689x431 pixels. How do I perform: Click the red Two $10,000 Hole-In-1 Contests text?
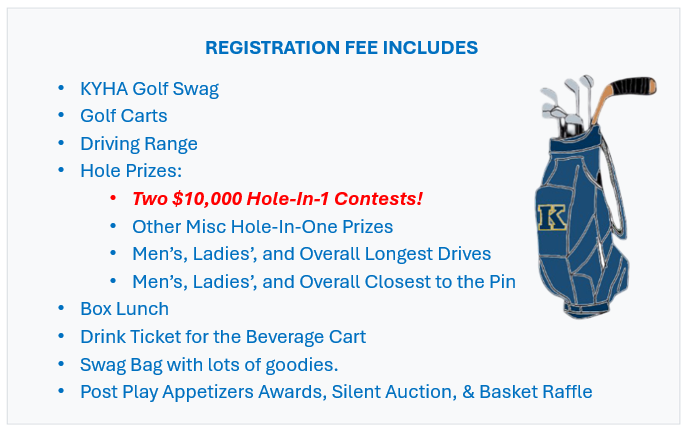(x=277, y=199)
